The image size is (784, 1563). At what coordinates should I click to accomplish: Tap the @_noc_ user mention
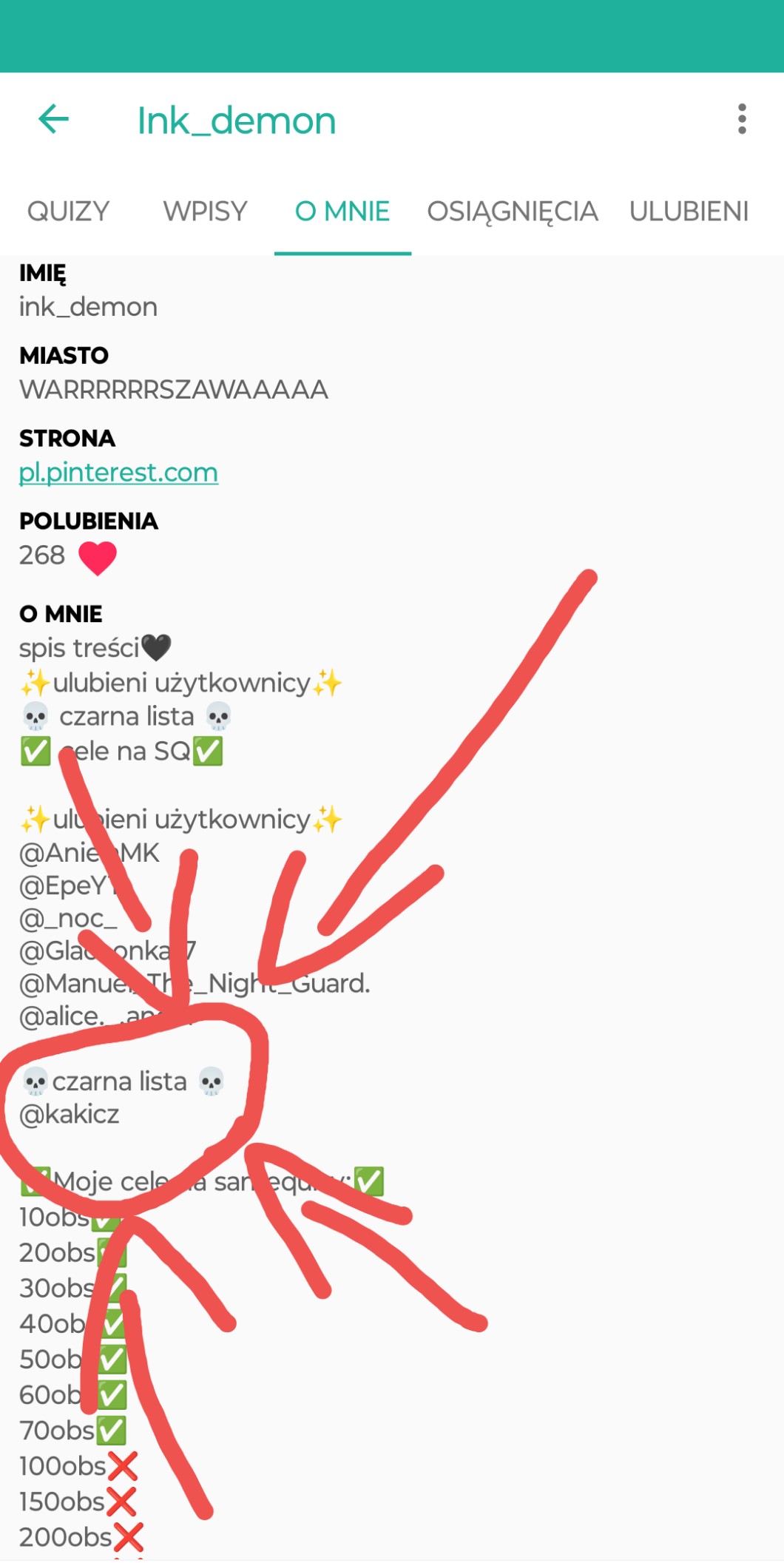(x=68, y=918)
